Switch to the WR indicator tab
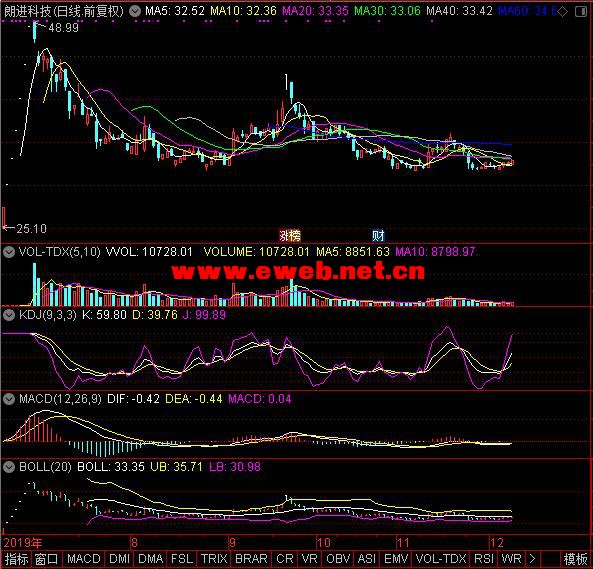 pyautogui.click(x=511, y=559)
